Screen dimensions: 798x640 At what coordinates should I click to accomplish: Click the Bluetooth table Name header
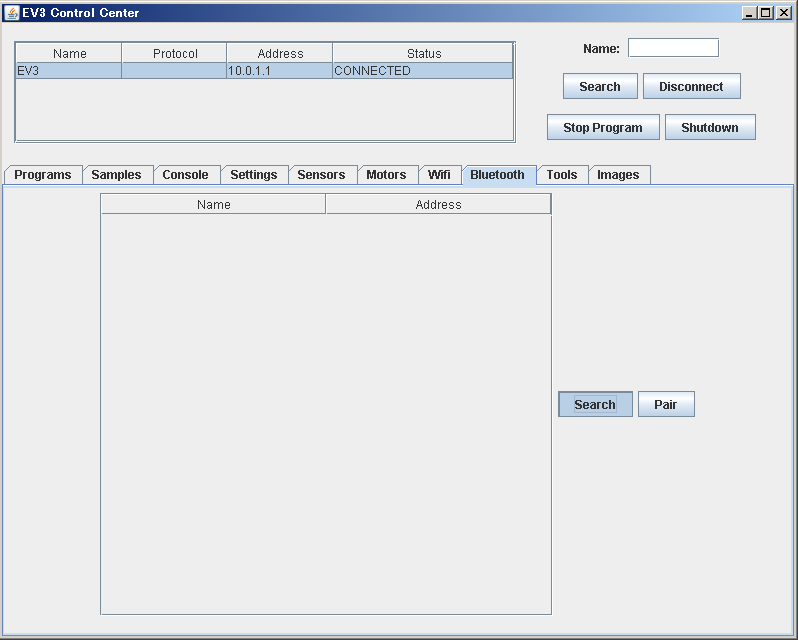[214, 205]
